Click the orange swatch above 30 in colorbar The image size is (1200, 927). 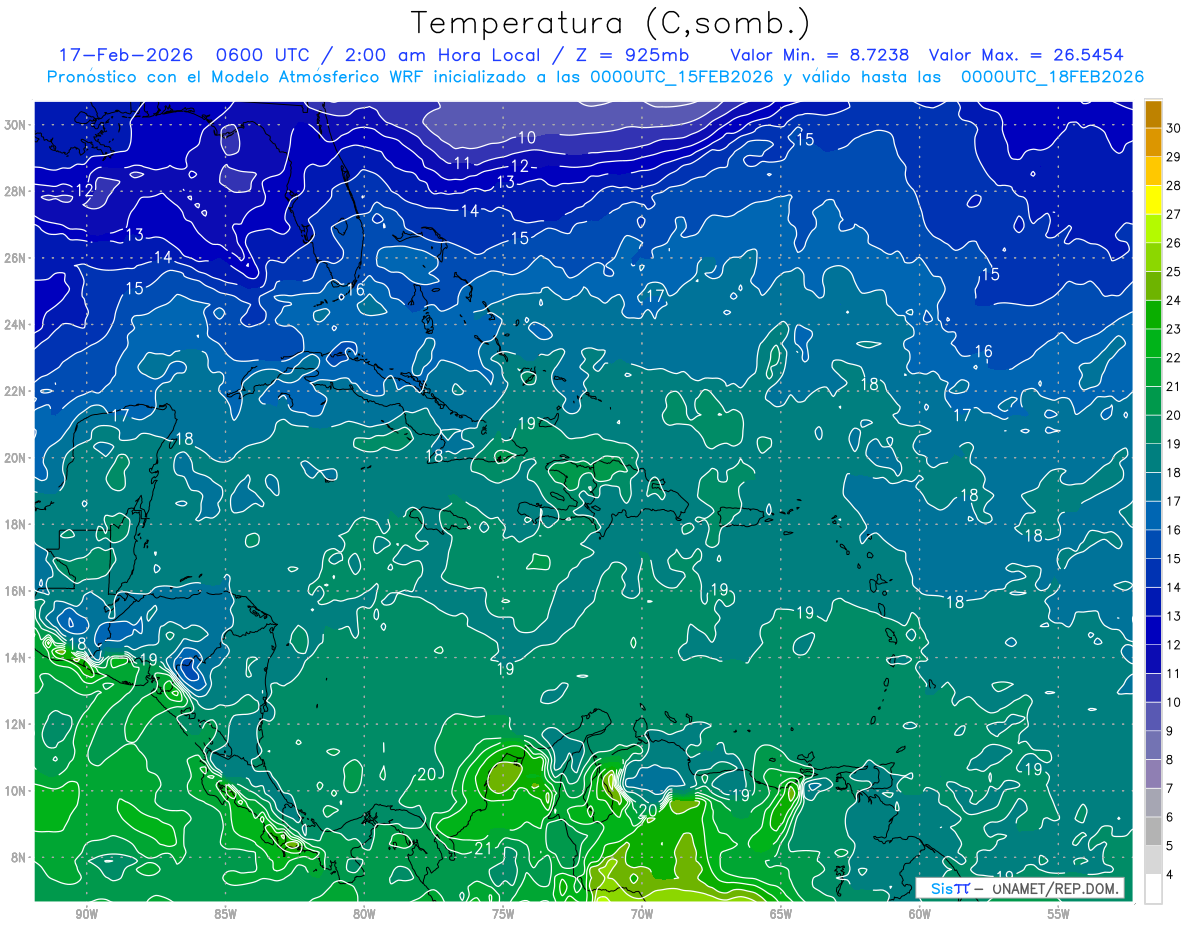pos(1153,114)
